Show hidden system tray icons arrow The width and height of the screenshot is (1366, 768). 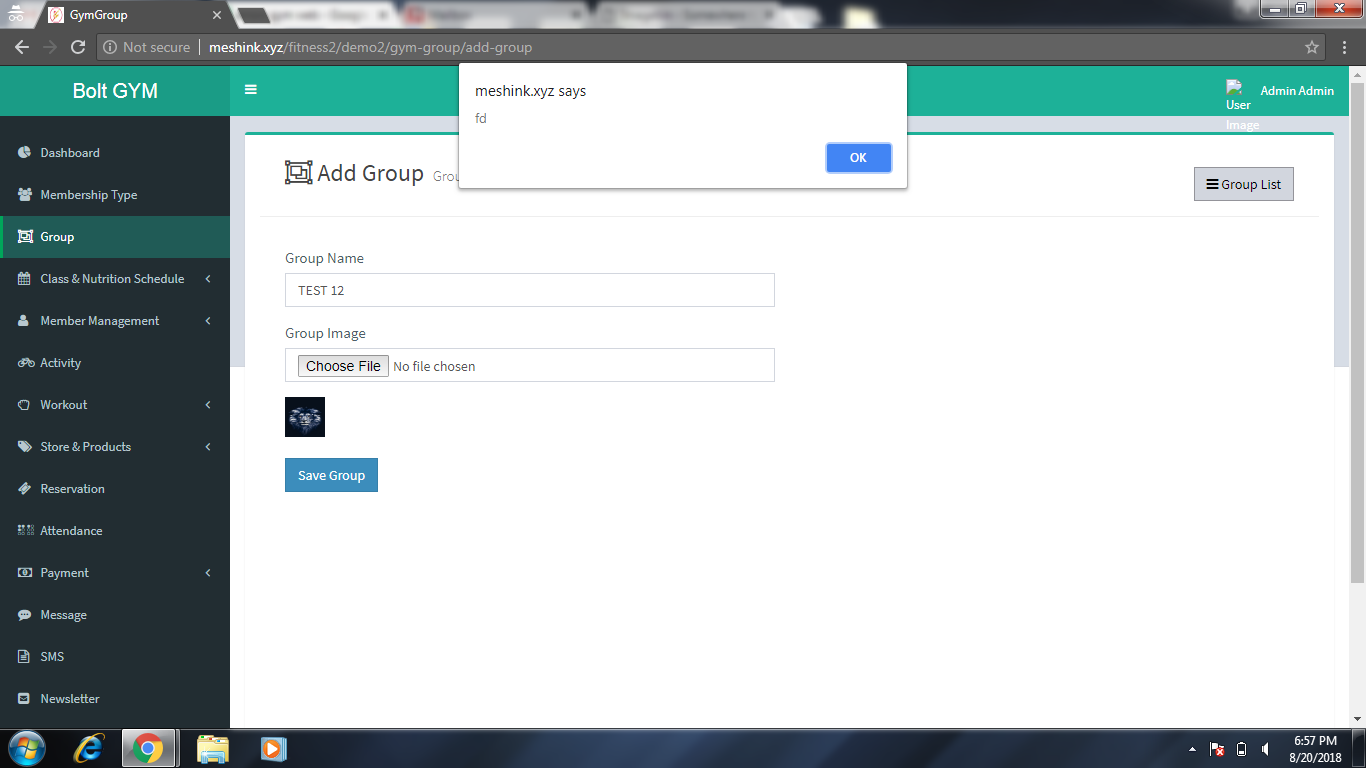pos(1192,749)
